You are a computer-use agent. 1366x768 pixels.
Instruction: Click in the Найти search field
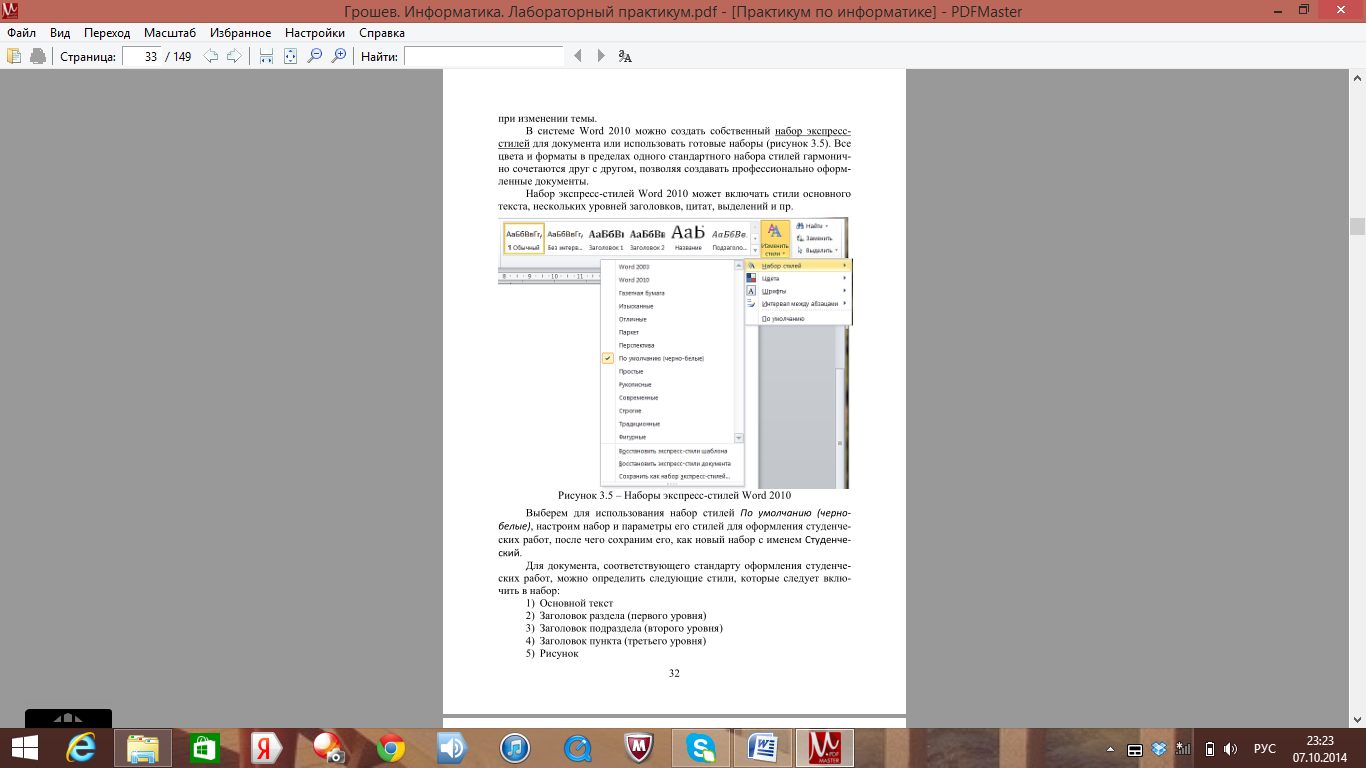click(x=484, y=56)
